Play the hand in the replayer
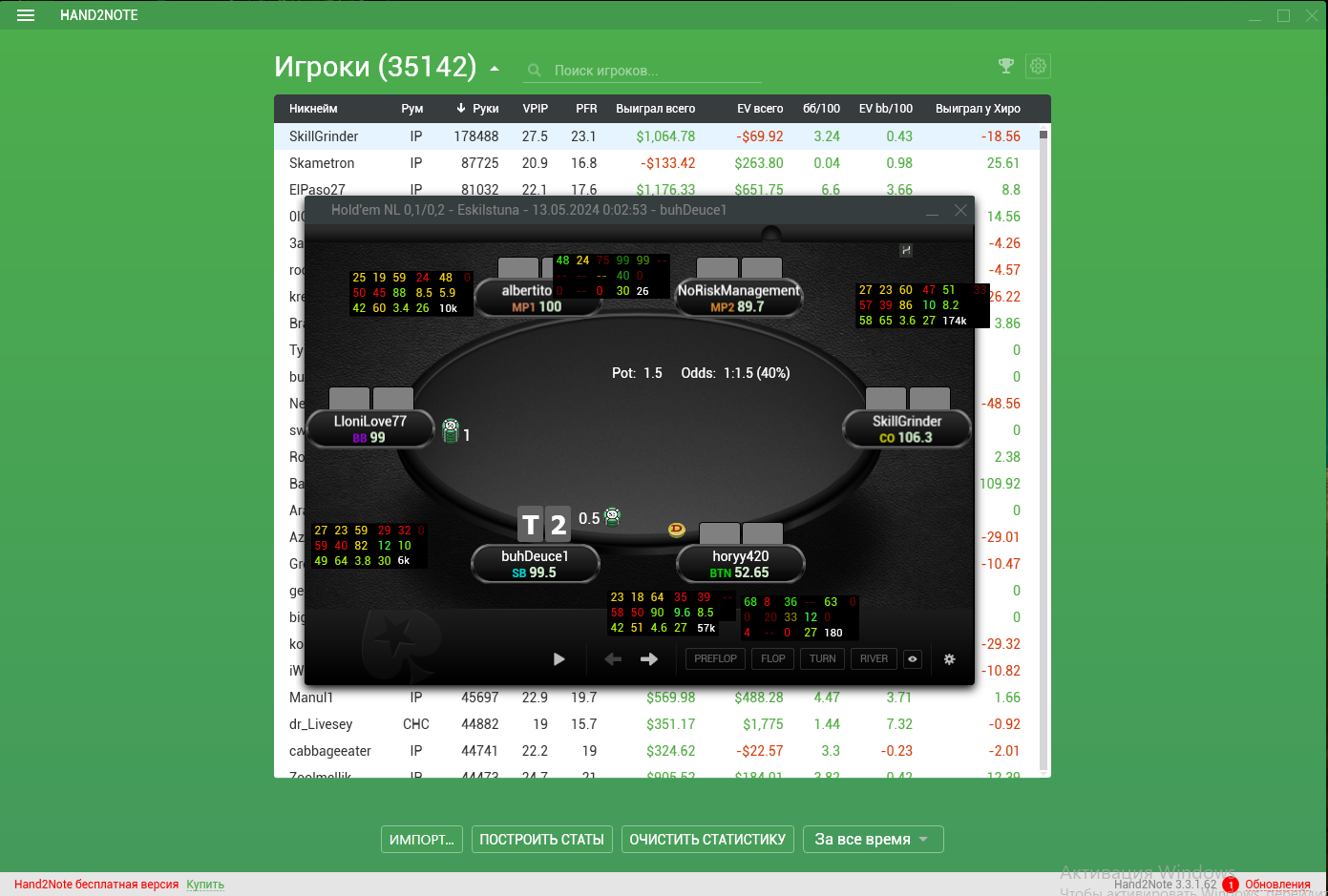Viewport: 1328px width, 896px height. [559, 658]
